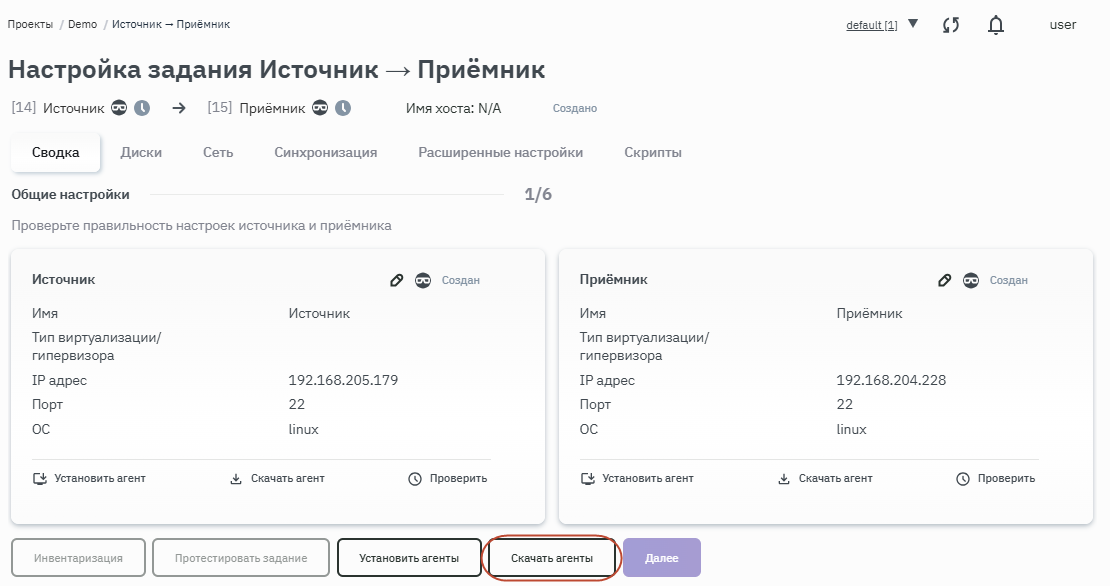Screen dimensions: 1110x586
Task: Expand the default [1] dropdown arrow
Action: click(913, 24)
